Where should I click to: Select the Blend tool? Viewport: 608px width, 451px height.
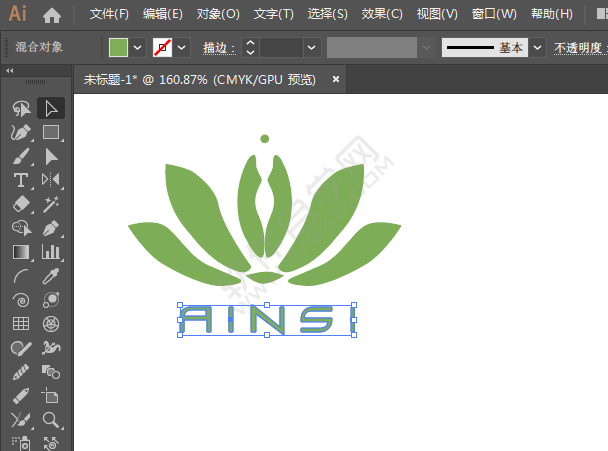click(x=51, y=300)
